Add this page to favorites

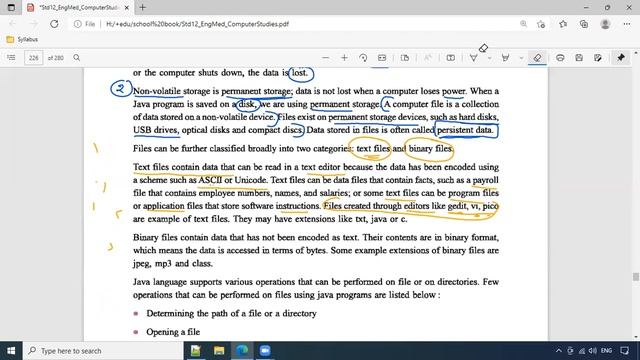[541, 24]
